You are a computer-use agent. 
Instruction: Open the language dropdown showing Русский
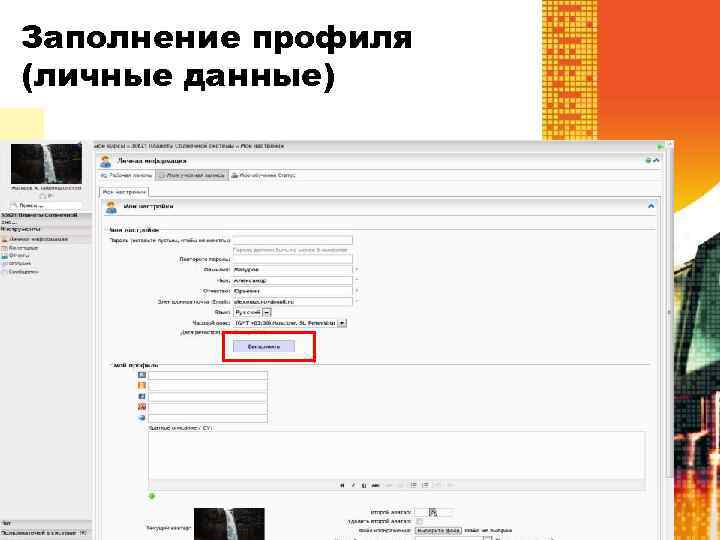pos(253,312)
